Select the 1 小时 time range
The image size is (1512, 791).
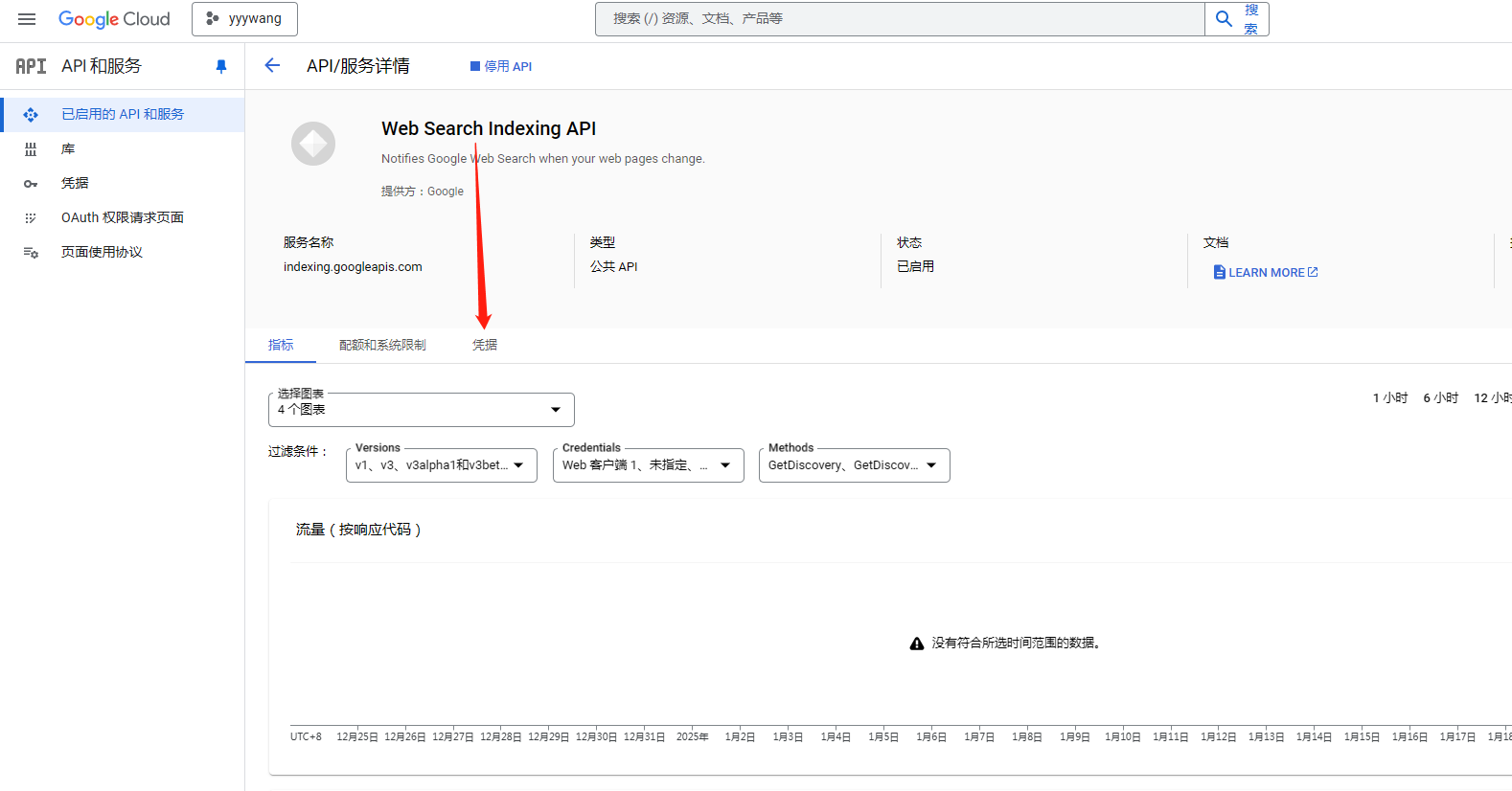(x=1389, y=398)
